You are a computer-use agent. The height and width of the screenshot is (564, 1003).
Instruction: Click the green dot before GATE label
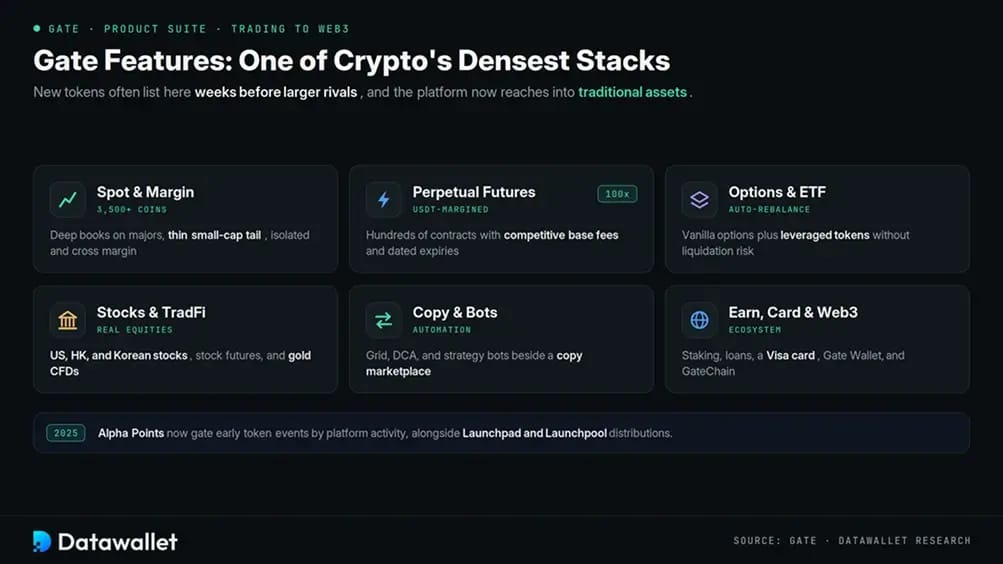(x=37, y=29)
